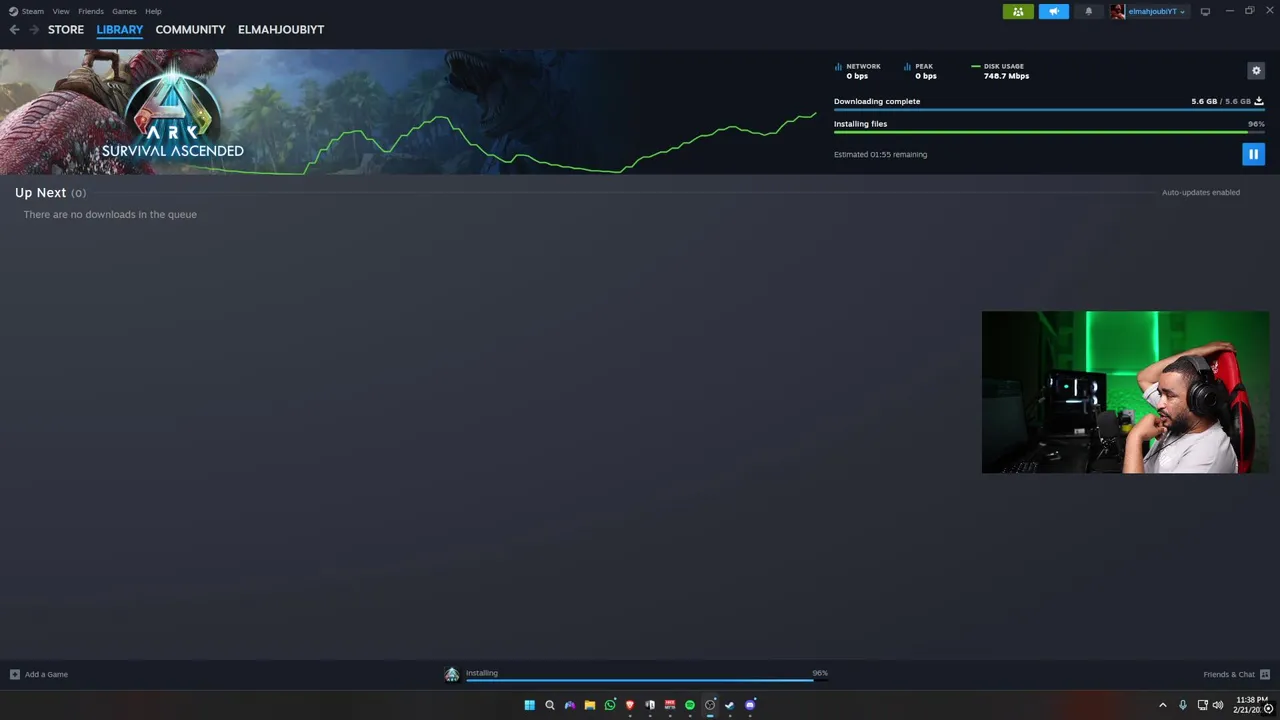Click the blue megaphone announcements button
Viewport: 1280px width, 720px height.
(1053, 11)
